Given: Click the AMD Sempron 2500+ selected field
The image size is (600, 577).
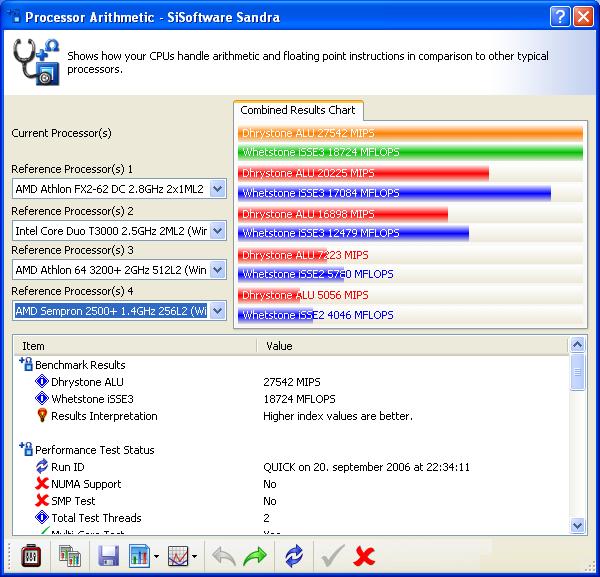Looking at the screenshot, I should pyautogui.click(x=111, y=311).
